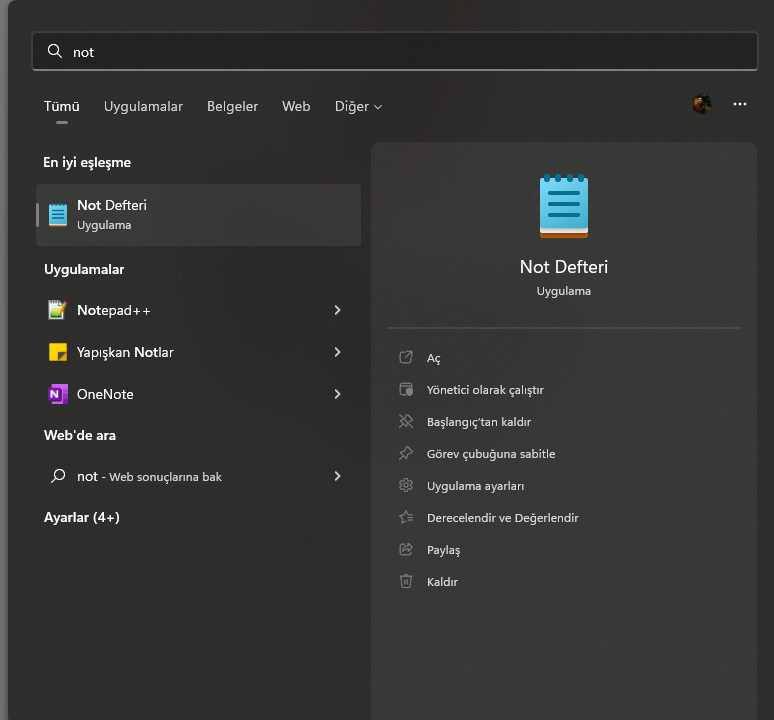The image size is (774, 720).
Task: Open the three-dot more options menu
Action: click(740, 104)
